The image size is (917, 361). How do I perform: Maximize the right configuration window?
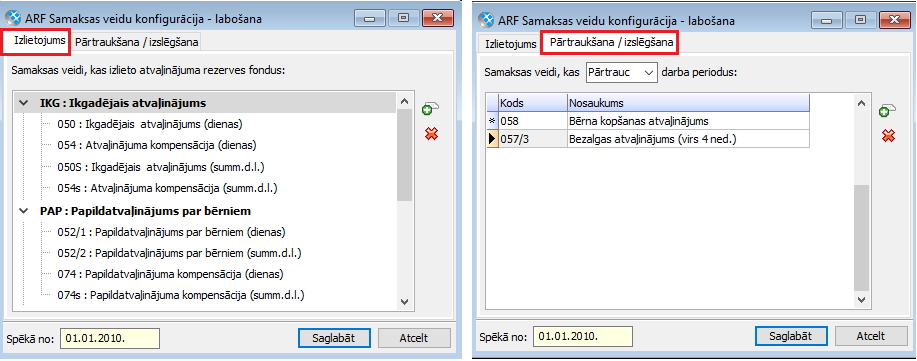tap(859, 19)
